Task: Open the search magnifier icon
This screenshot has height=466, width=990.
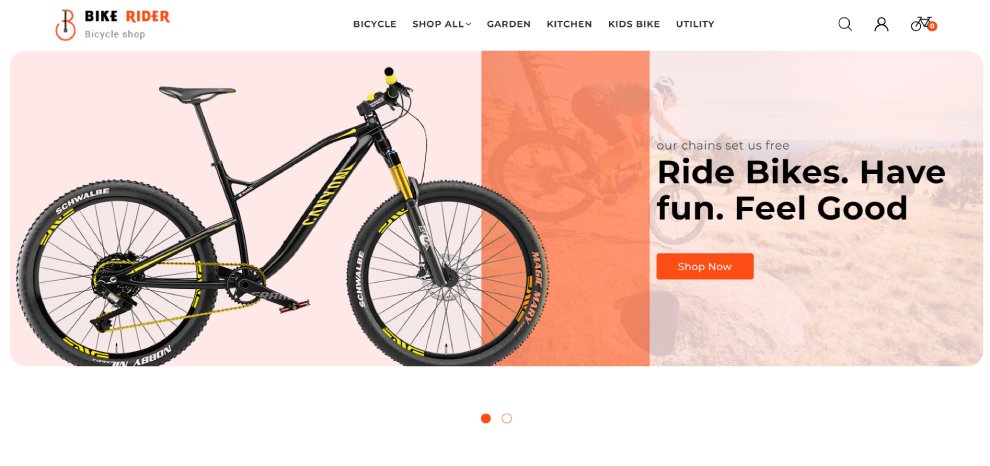Action: (x=845, y=24)
